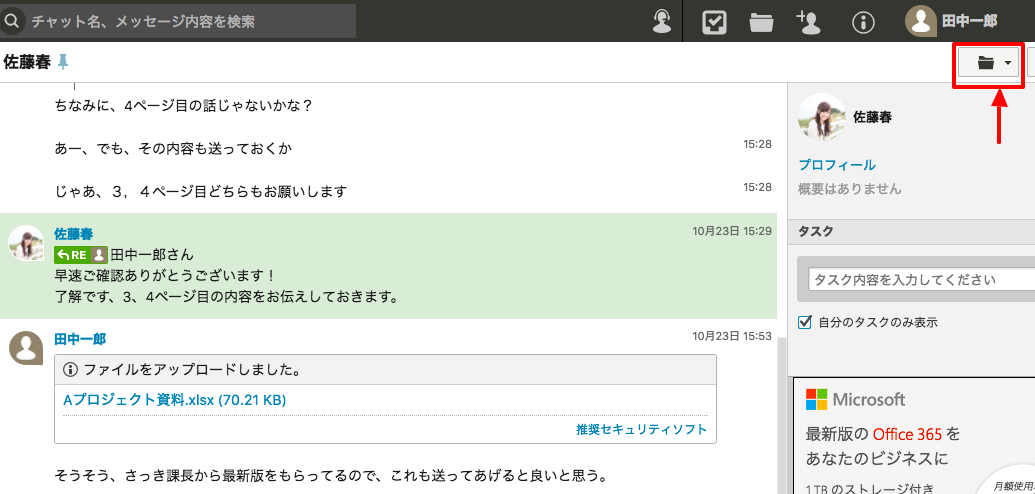Click the Microsoft Office 365 advertisement
This screenshot has height=494, width=1035.
click(x=915, y=436)
